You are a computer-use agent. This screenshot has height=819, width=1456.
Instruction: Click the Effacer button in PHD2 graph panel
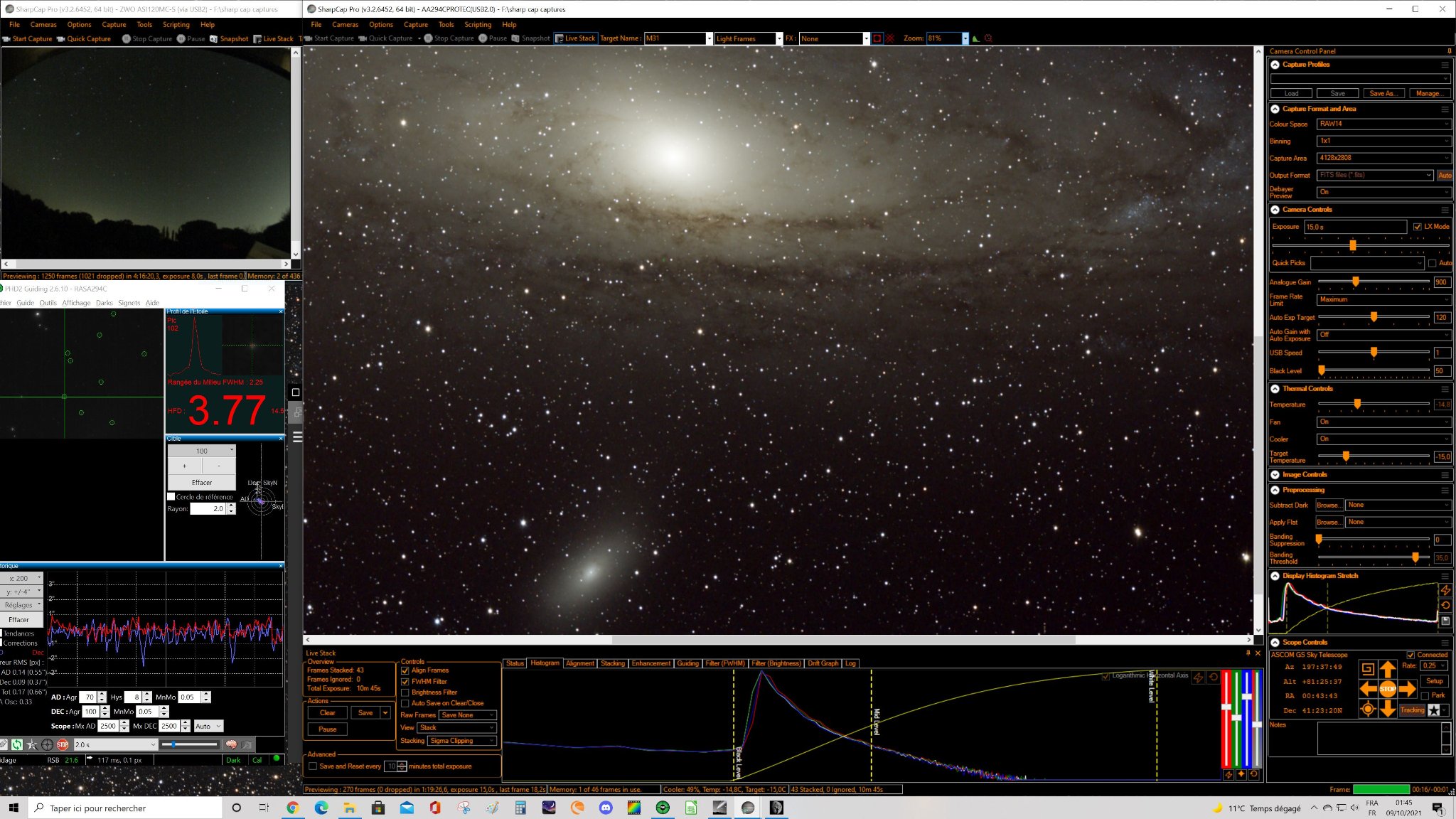[x=19, y=620]
